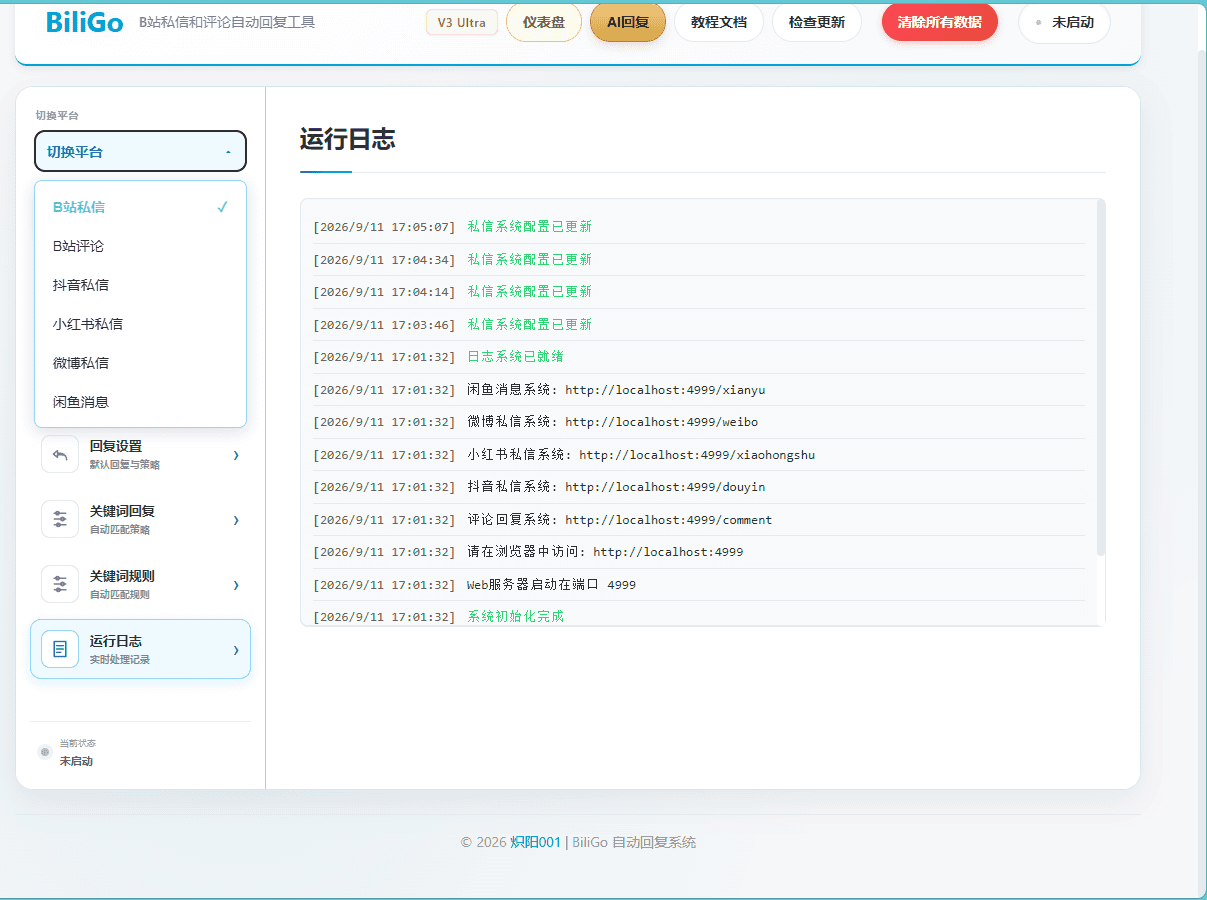Click the V3 Ultra badge
The height and width of the screenshot is (900, 1207).
pyautogui.click(x=461, y=22)
